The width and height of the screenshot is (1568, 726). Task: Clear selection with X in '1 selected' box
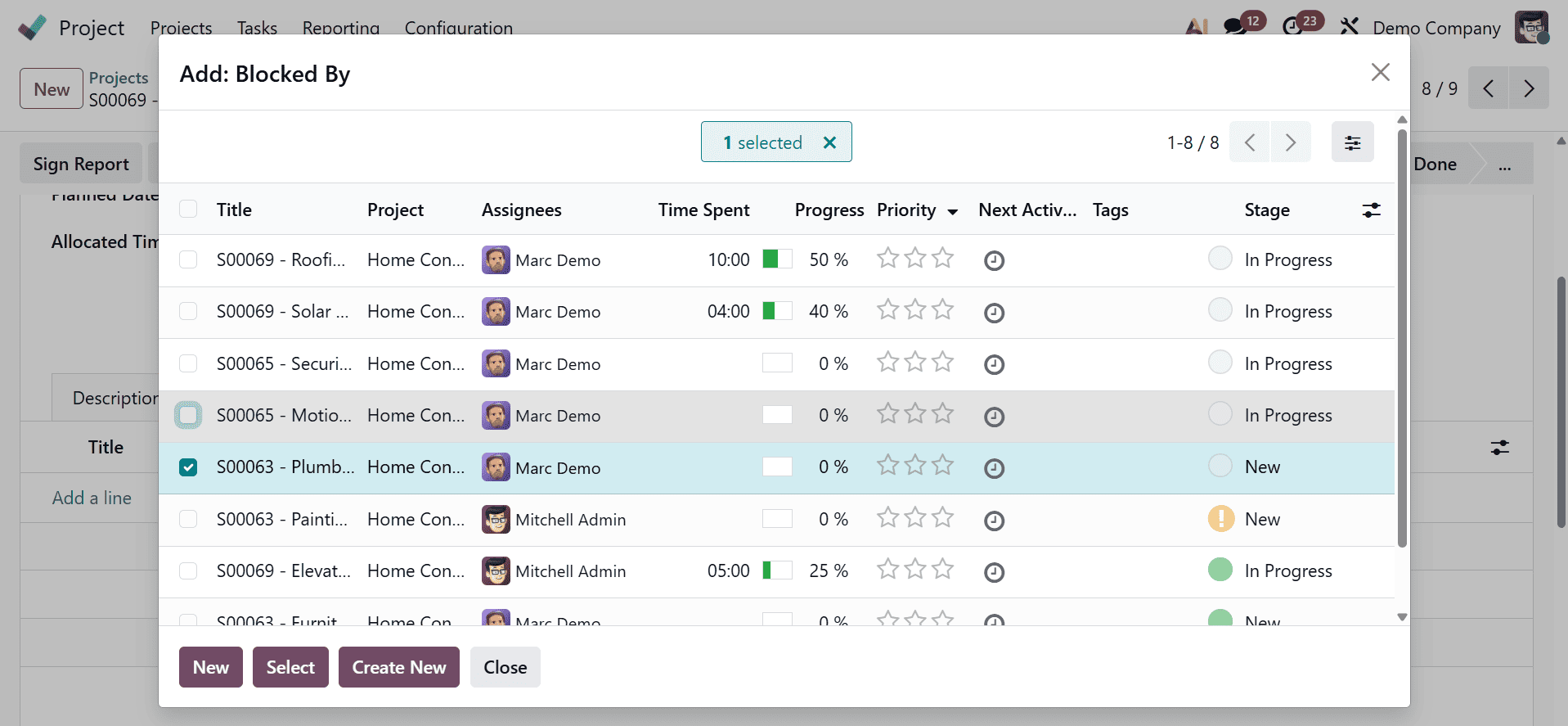coord(829,142)
